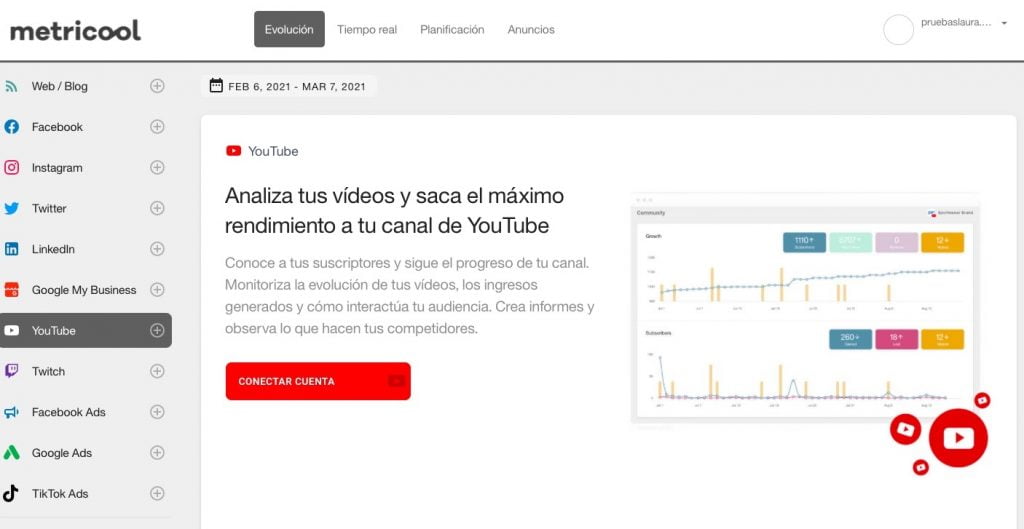The width and height of the screenshot is (1024, 529).
Task: Select Twitter in sidebar
Action: (x=49, y=208)
